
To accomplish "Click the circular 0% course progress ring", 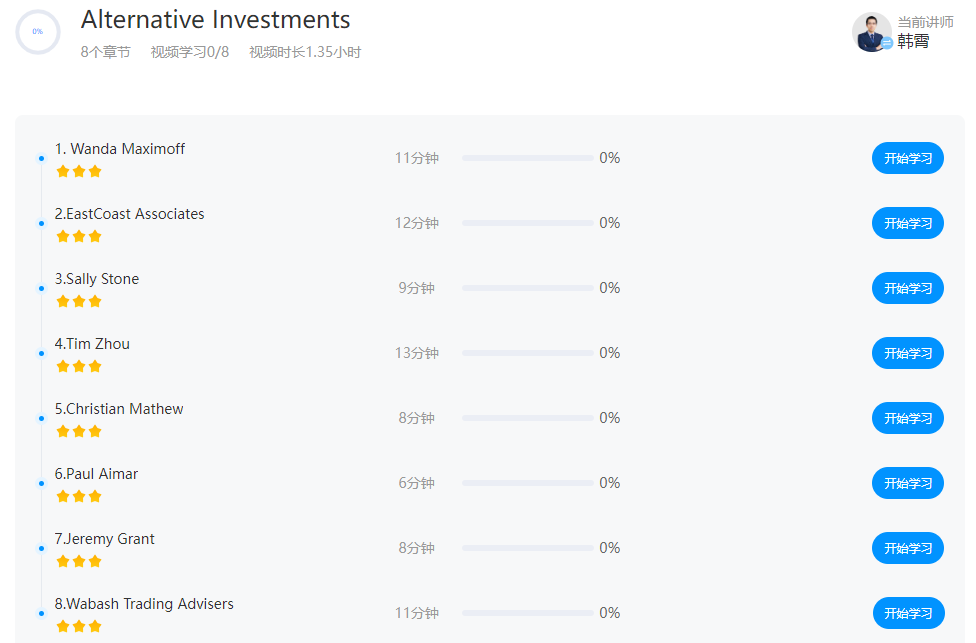I will point(38,32).
